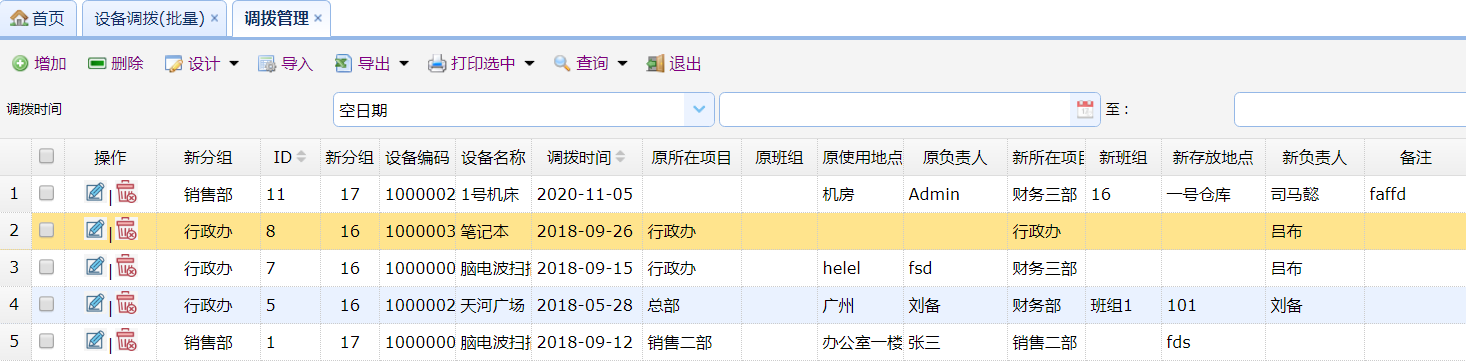Click the 退出 exit toolbar button
This screenshot has height=364, width=1466.
[x=674, y=64]
